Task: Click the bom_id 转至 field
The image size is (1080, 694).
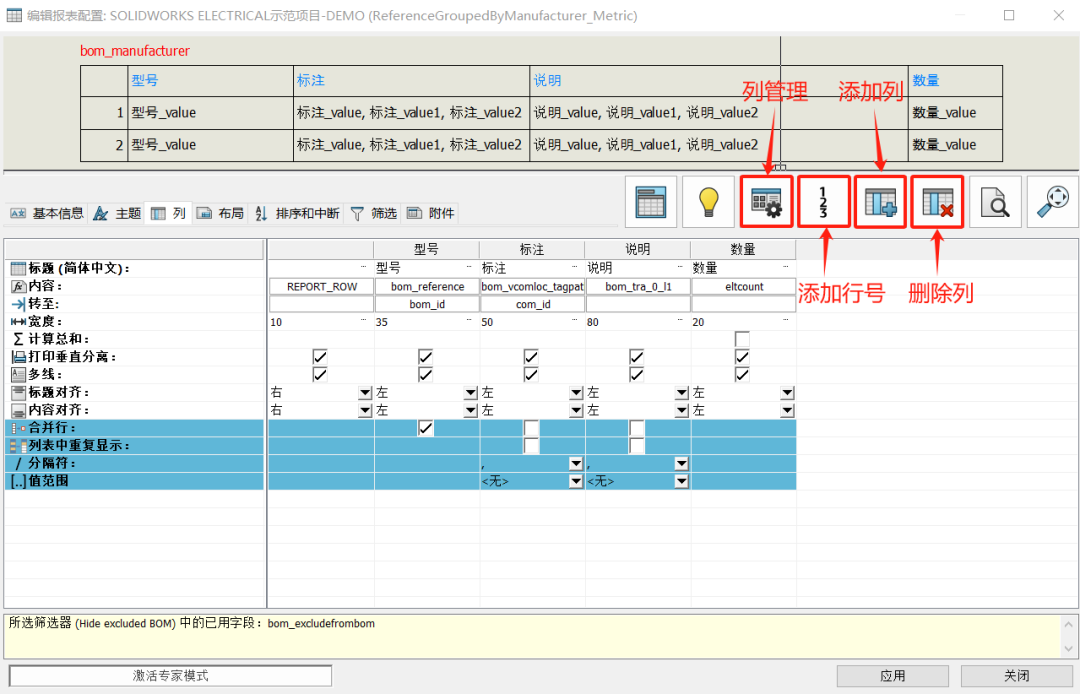Action: [427, 304]
